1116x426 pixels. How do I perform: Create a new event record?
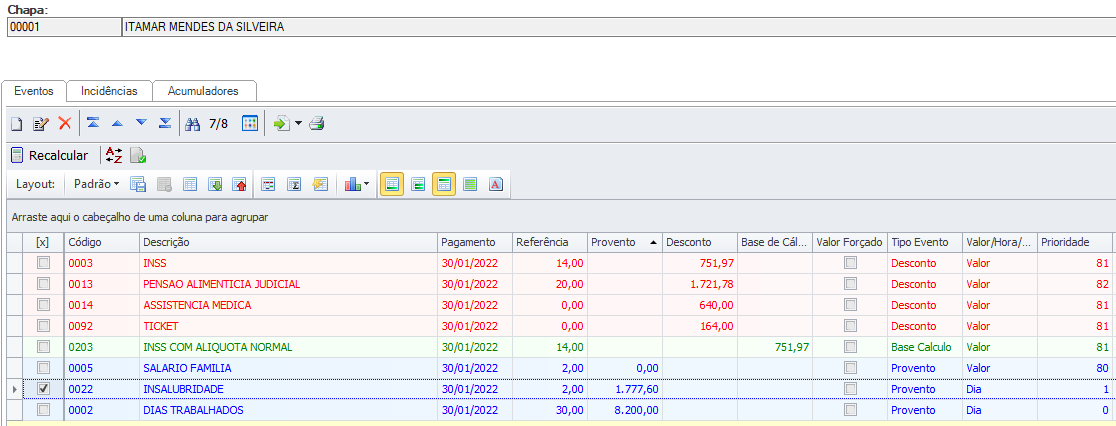16,124
